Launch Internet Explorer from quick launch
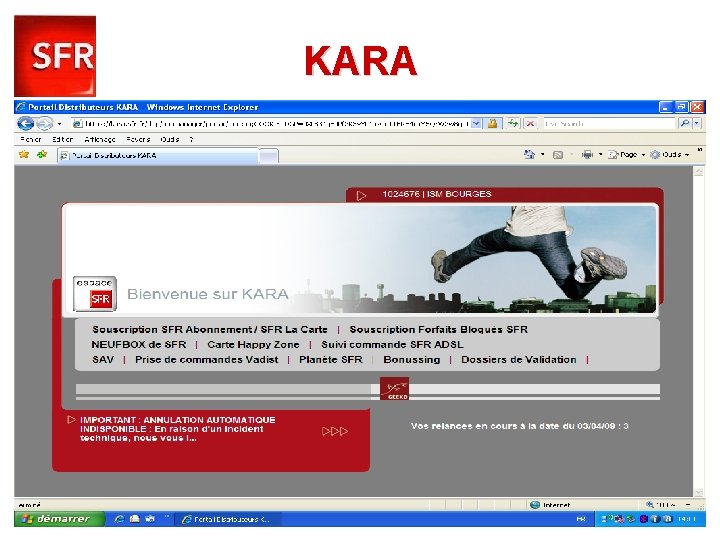The width and height of the screenshot is (720, 540). click(119, 519)
